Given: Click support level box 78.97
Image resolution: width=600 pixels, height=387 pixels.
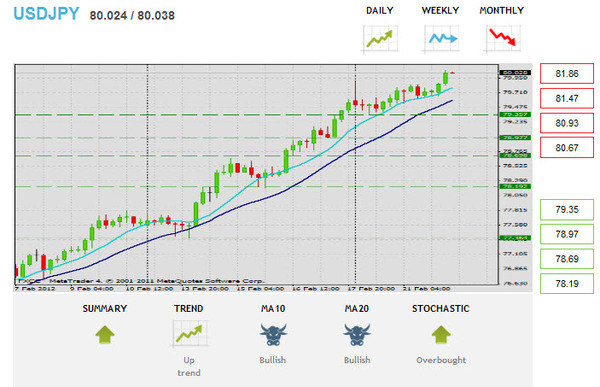Looking at the screenshot, I should pos(567,234).
